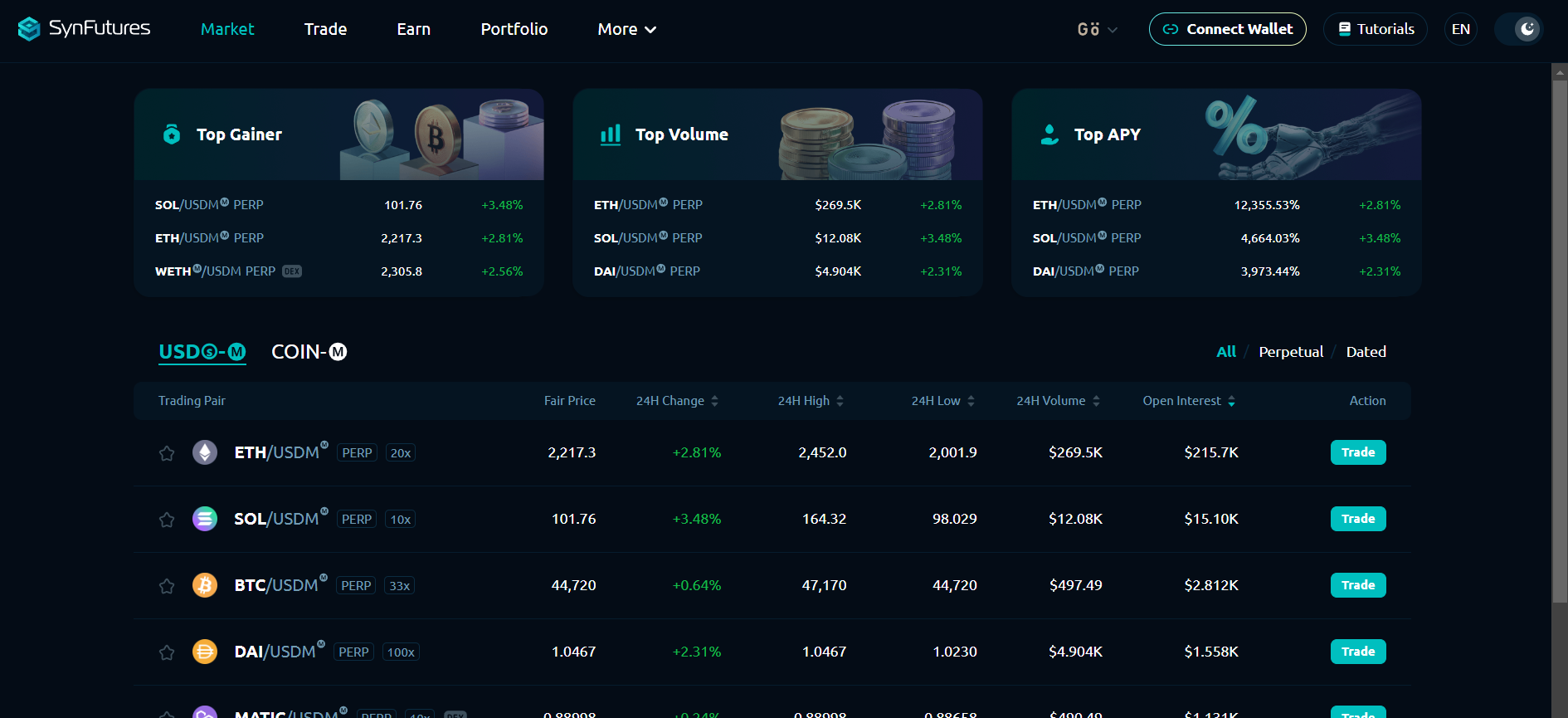Switch to the COIN-M tab
The image size is (1568, 718).
coord(309,352)
